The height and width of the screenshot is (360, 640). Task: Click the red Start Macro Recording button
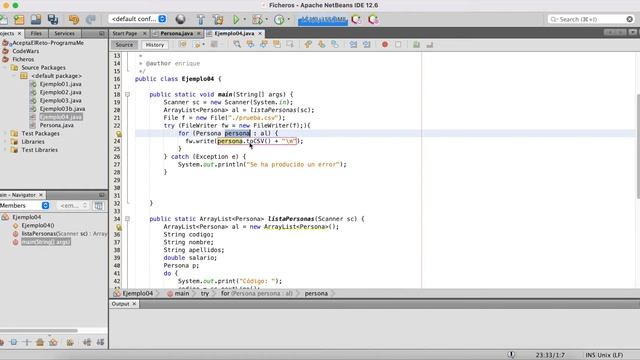384,44
